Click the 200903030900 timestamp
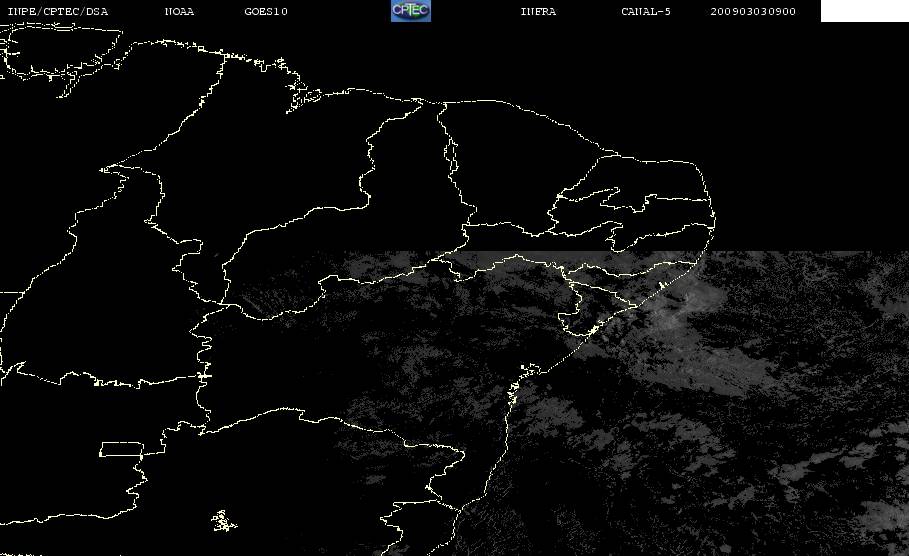This screenshot has height=556, width=909. (x=753, y=12)
